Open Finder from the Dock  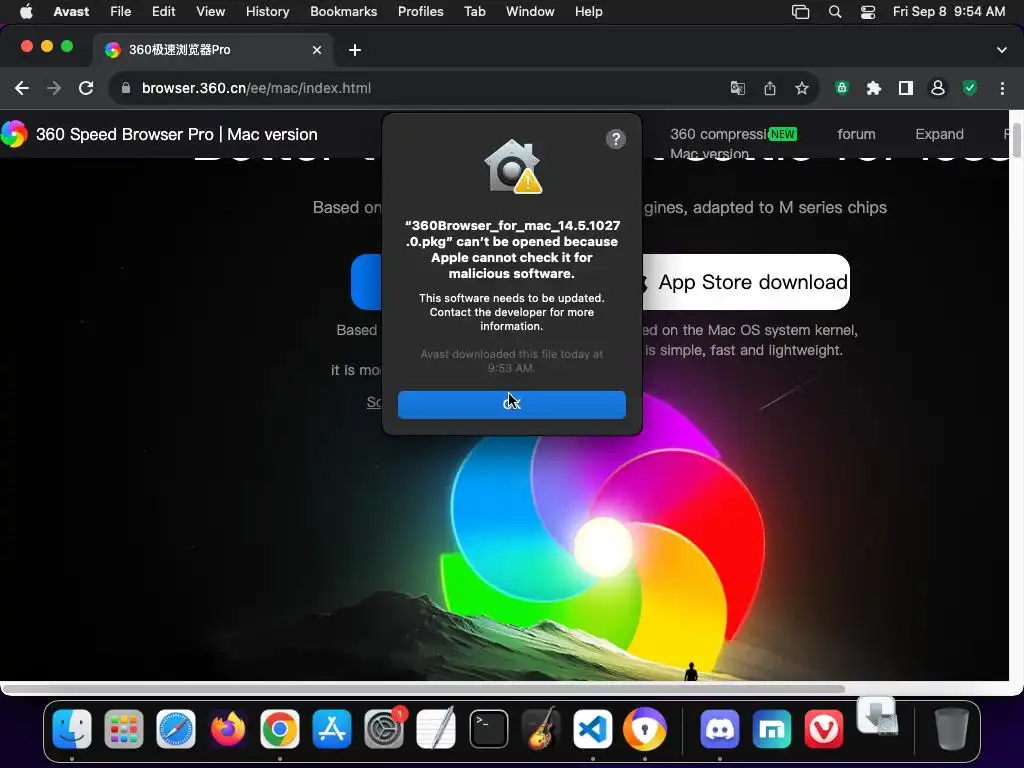(x=72, y=729)
